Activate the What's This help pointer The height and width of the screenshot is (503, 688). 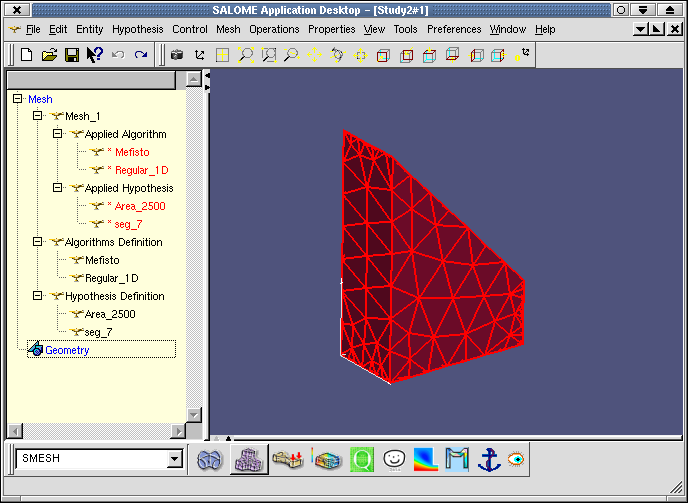[94, 55]
